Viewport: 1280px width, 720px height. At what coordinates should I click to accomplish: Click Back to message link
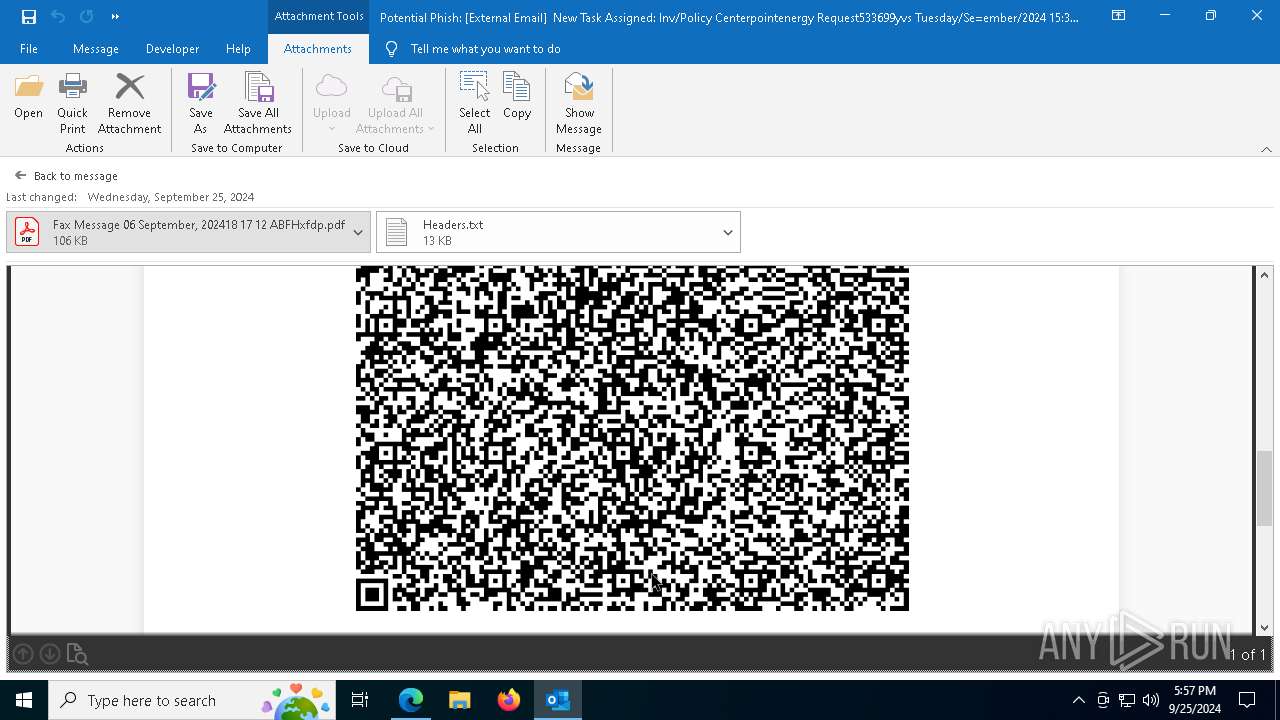(66, 176)
